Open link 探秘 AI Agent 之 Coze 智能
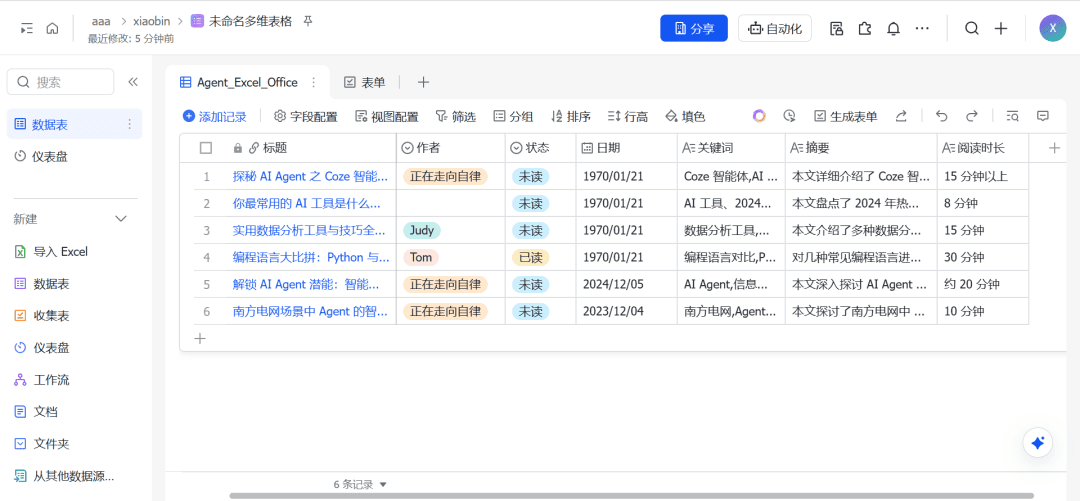 [x=311, y=176]
